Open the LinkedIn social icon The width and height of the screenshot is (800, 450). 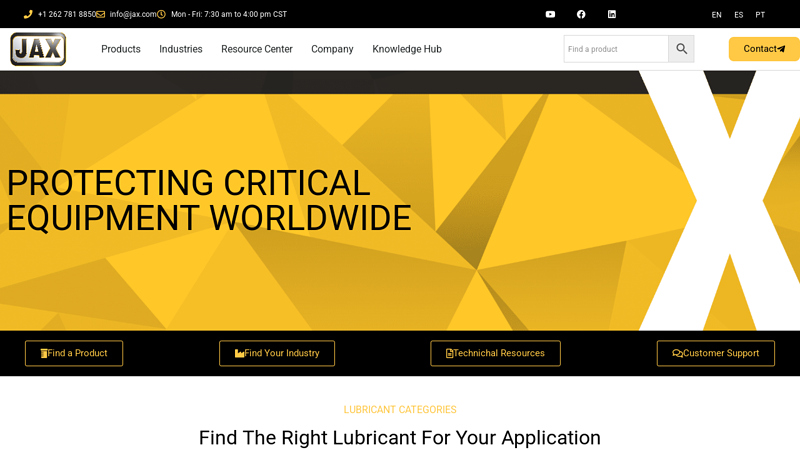click(612, 14)
